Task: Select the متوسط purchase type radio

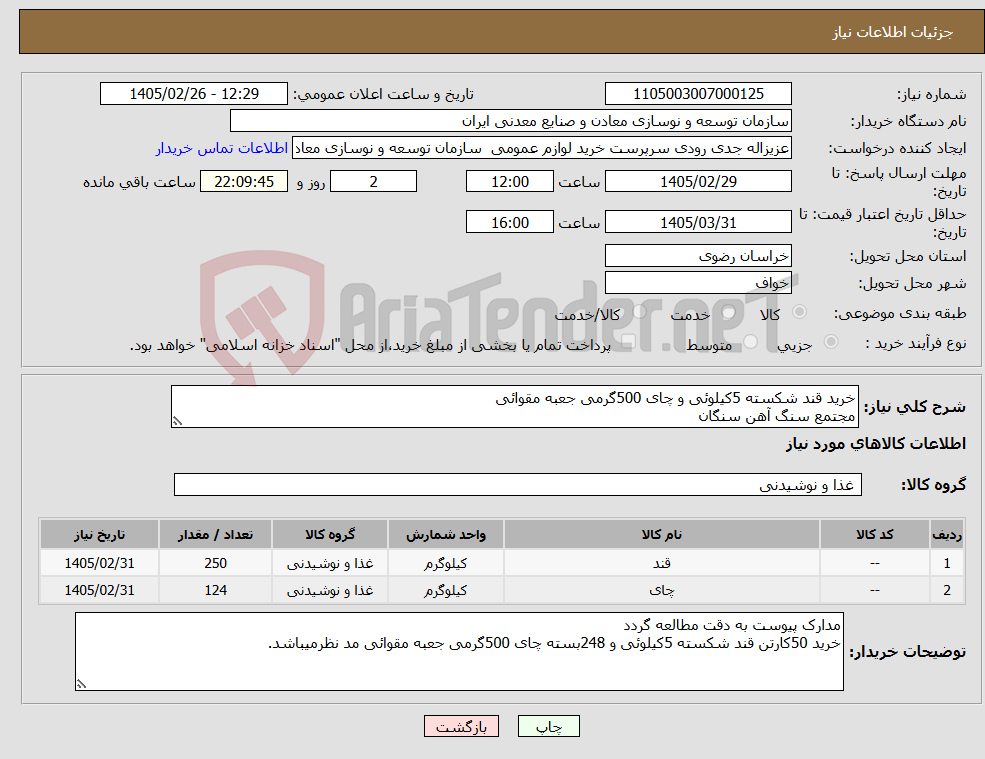Action: click(x=751, y=342)
